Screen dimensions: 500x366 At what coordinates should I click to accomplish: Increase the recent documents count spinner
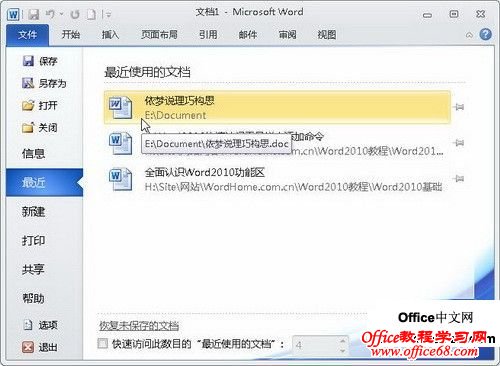click(343, 340)
